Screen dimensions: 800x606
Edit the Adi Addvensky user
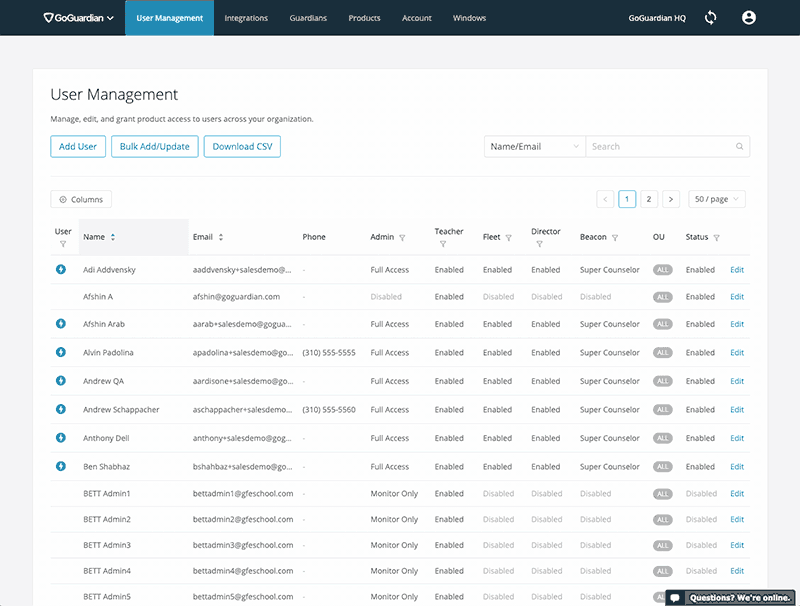(x=737, y=270)
